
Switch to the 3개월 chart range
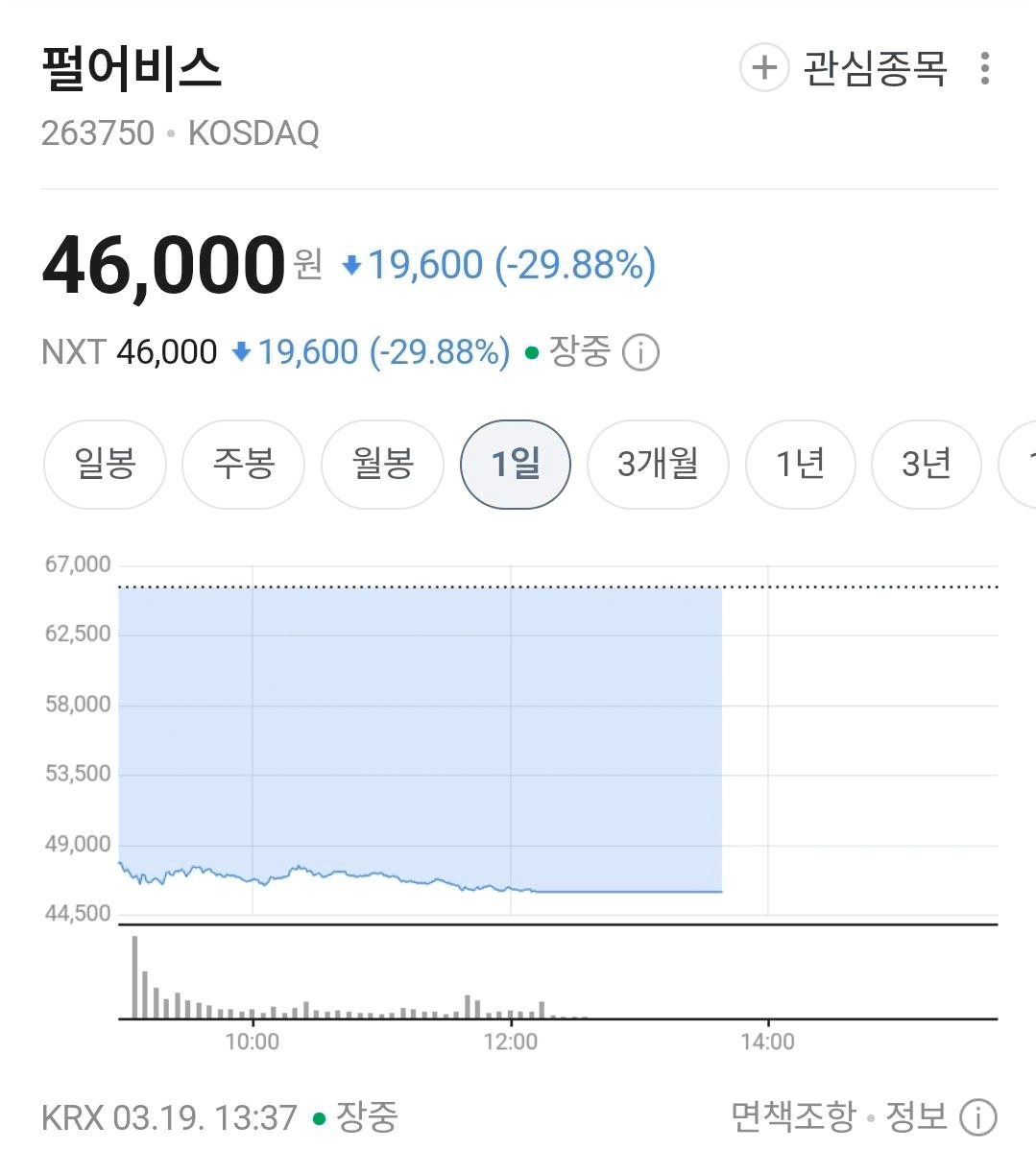click(x=658, y=465)
